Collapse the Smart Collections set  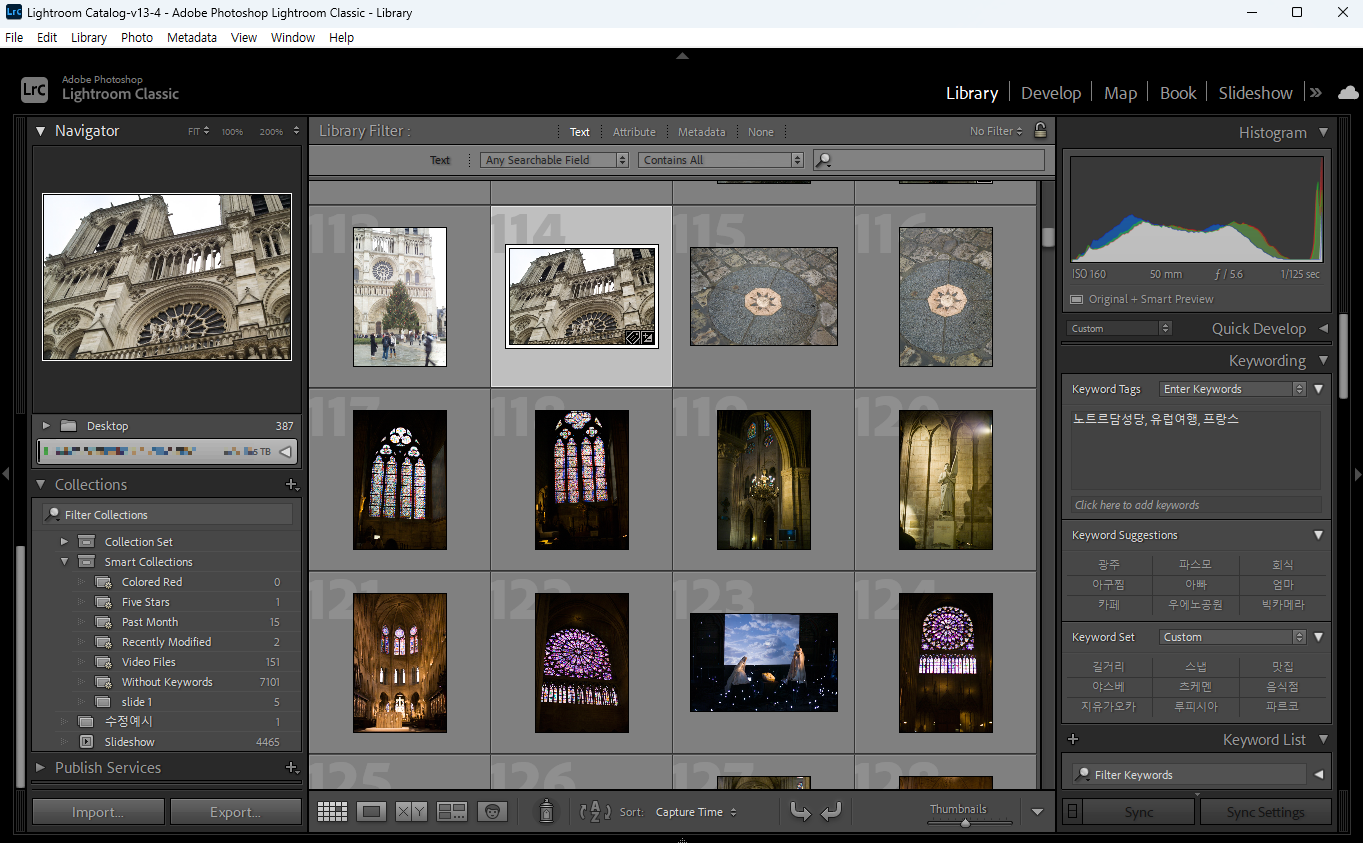point(65,562)
